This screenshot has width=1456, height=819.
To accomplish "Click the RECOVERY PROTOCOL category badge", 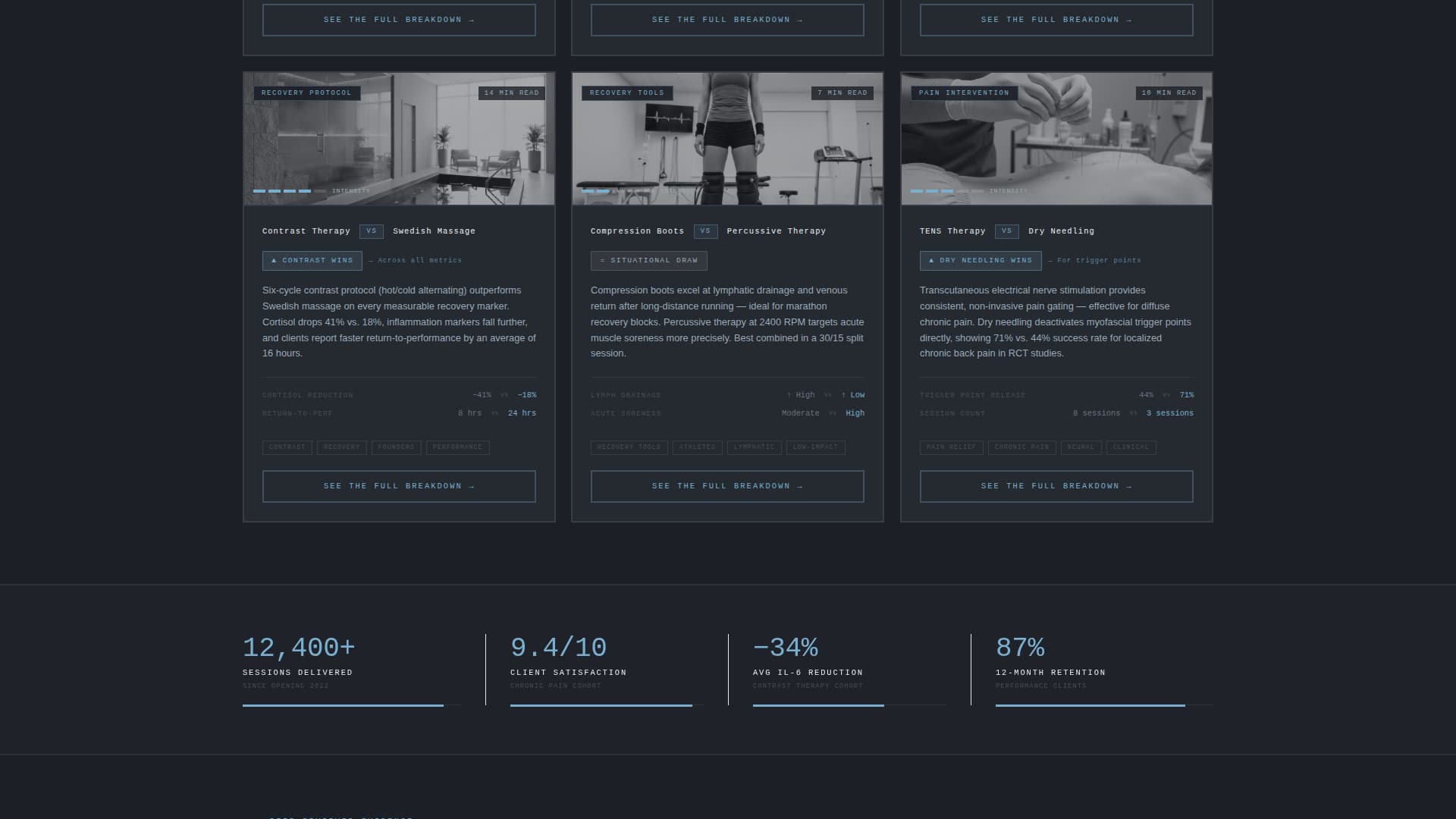I will [x=306, y=93].
